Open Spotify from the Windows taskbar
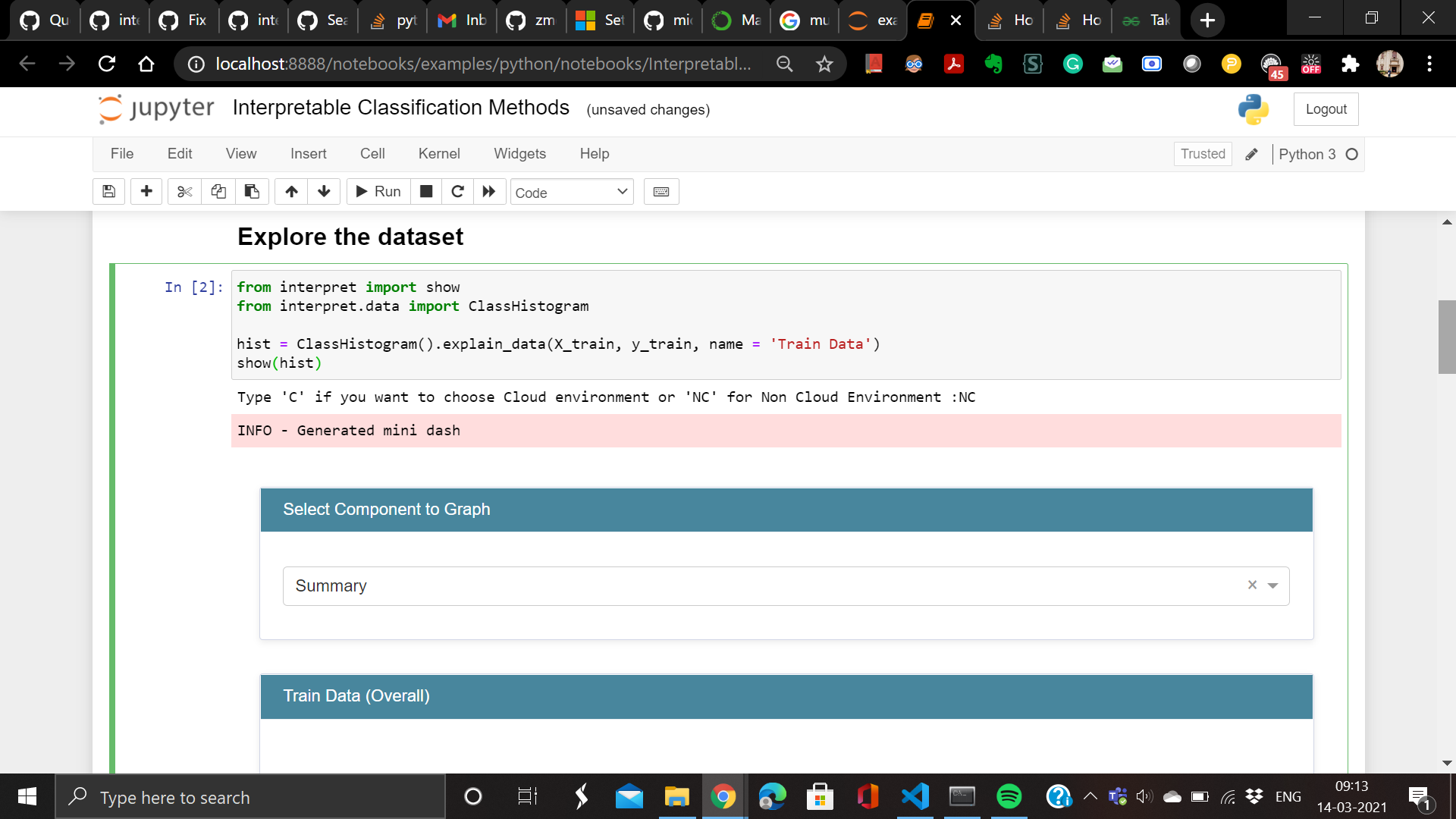This screenshot has height=819, width=1456. (1009, 797)
